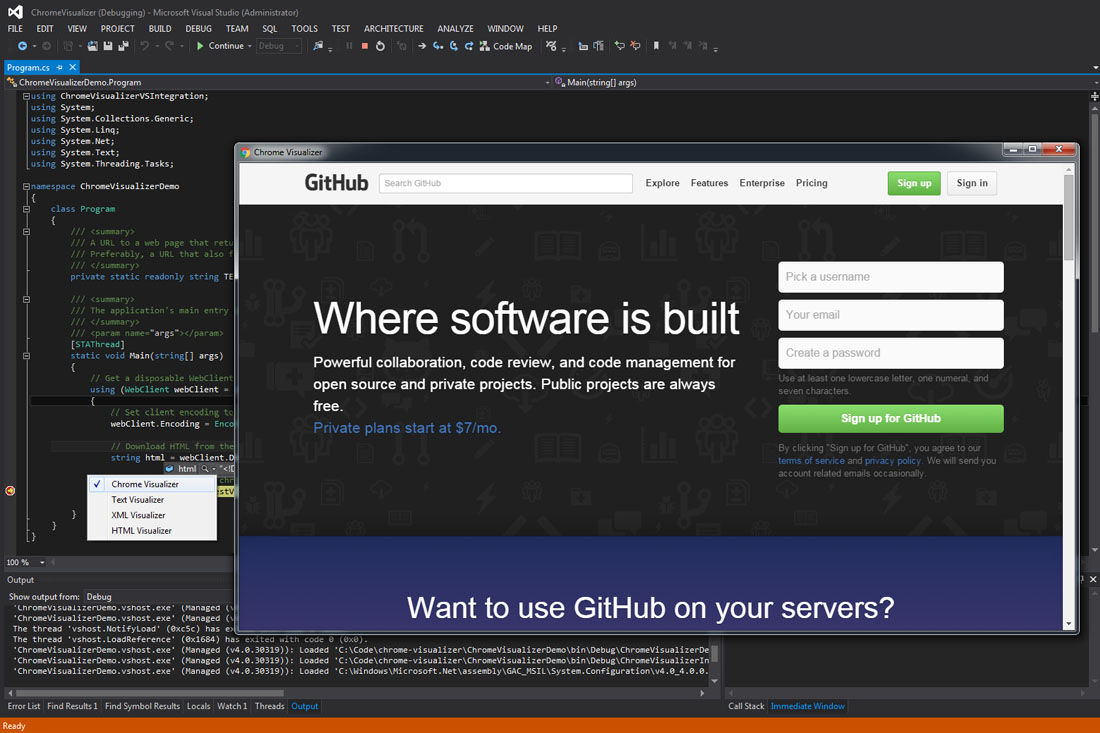Click the Open File toolbar icon

coord(92,46)
